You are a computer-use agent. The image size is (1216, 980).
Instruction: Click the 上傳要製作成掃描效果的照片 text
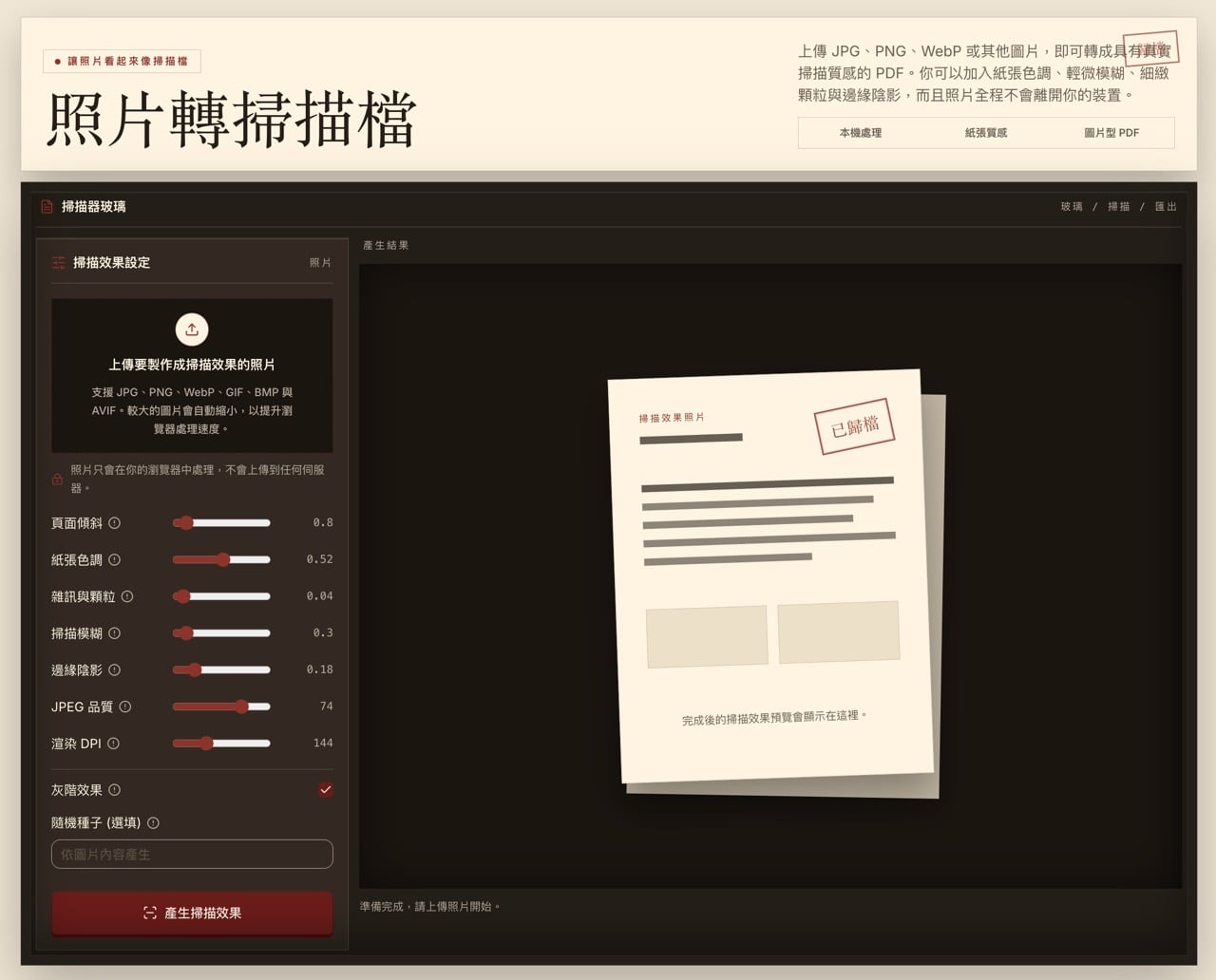[192, 365]
